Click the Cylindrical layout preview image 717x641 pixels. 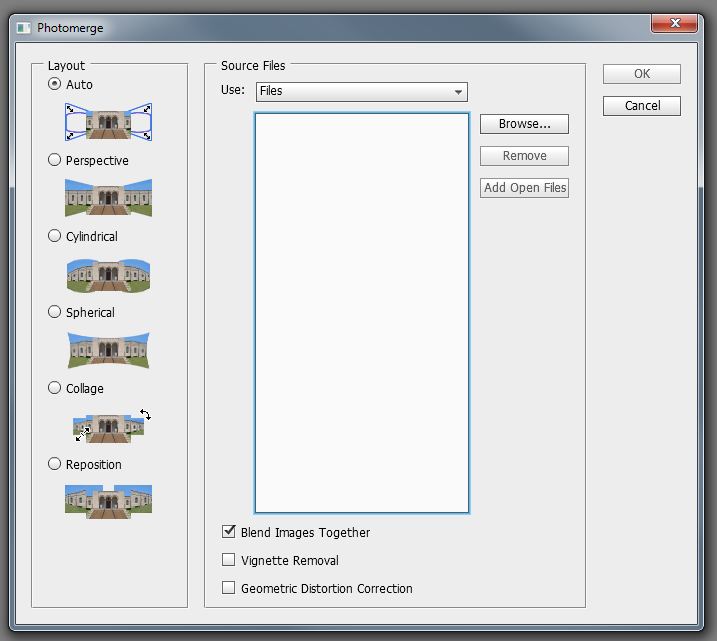point(108,275)
